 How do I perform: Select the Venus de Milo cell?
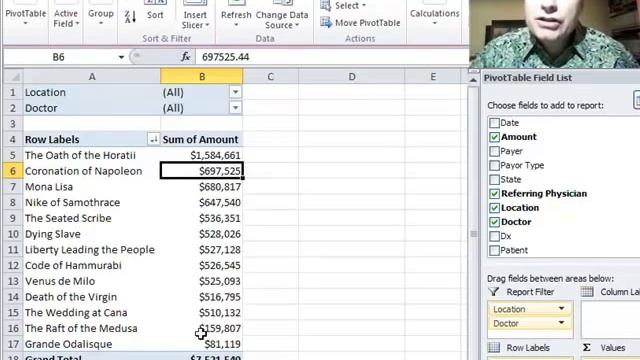[x=92, y=281]
